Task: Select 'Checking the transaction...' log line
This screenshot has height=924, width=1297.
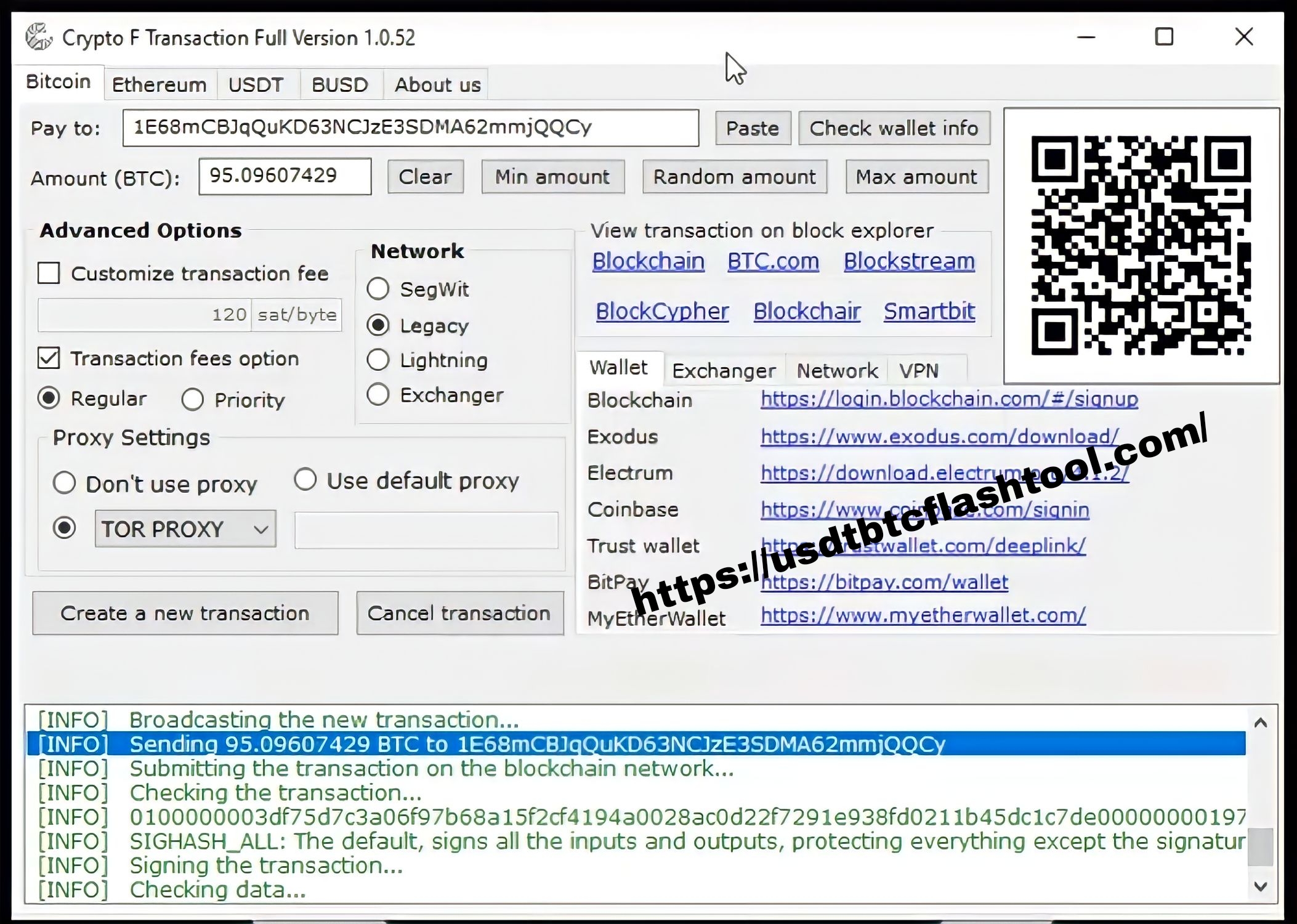Action: click(636, 792)
